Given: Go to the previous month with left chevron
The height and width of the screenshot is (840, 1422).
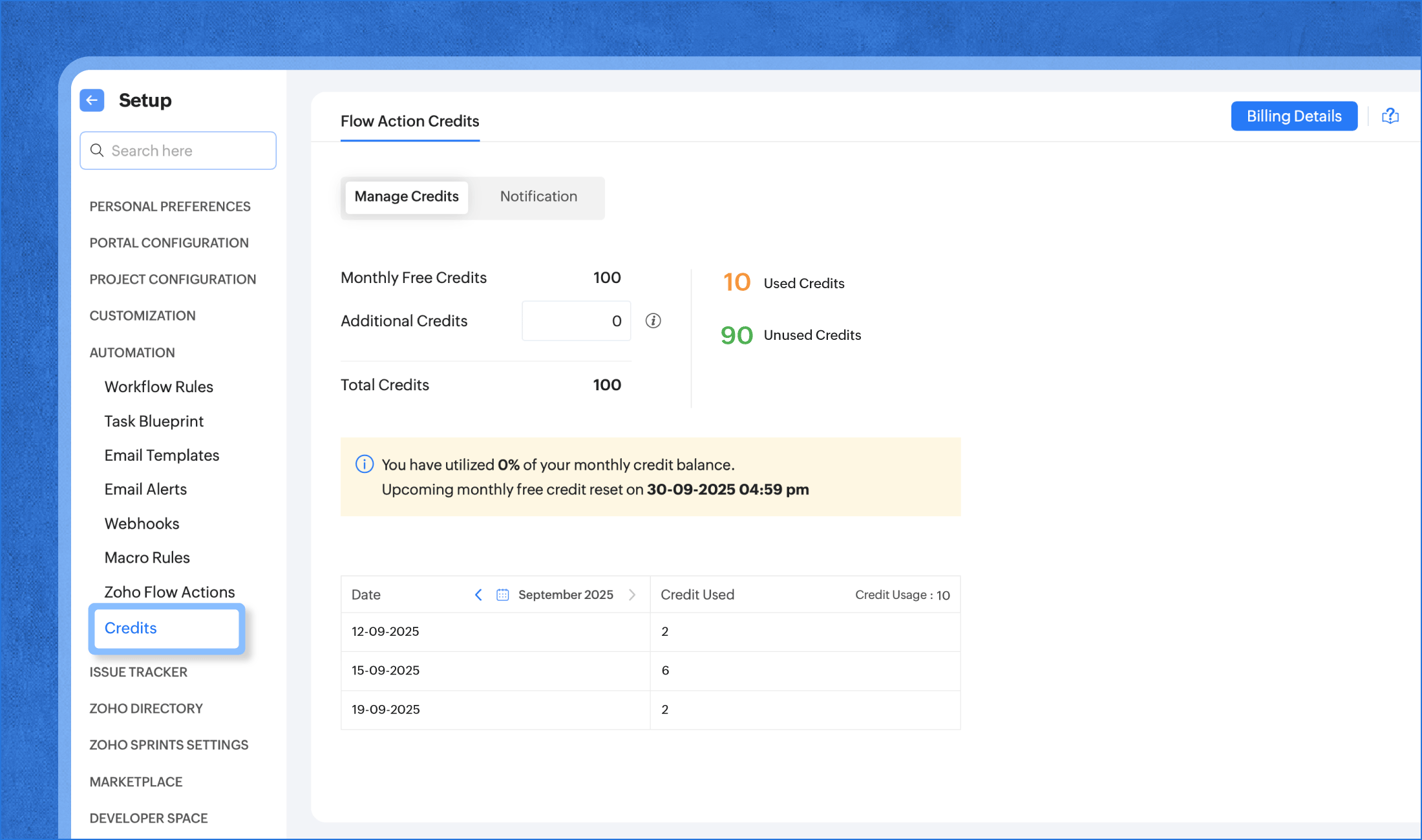Looking at the screenshot, I should tap(478, 594).
